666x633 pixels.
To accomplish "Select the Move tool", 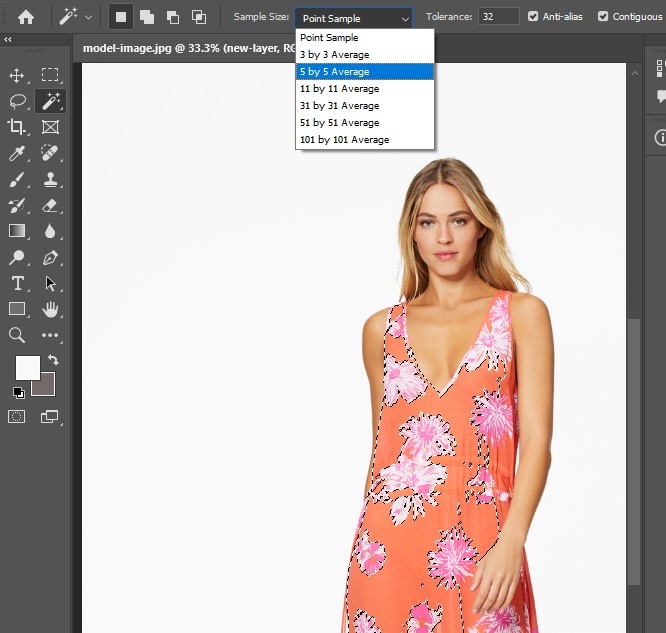I will click(x=17, y=75).
